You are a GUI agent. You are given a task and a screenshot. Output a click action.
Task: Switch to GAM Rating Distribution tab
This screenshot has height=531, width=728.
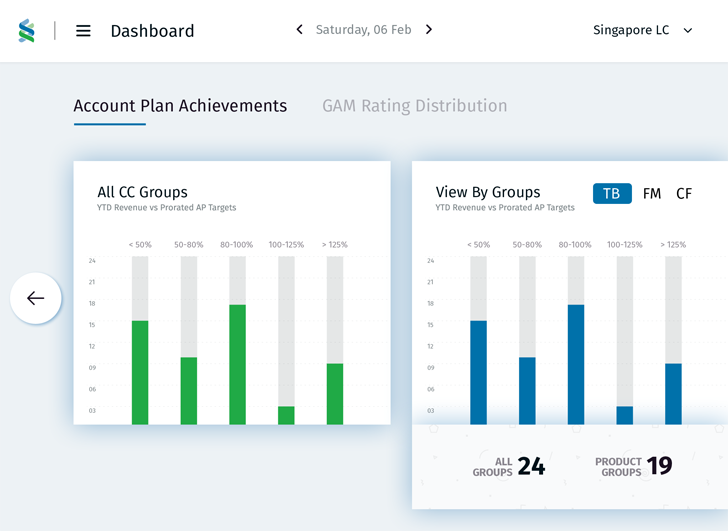point(415,106)
